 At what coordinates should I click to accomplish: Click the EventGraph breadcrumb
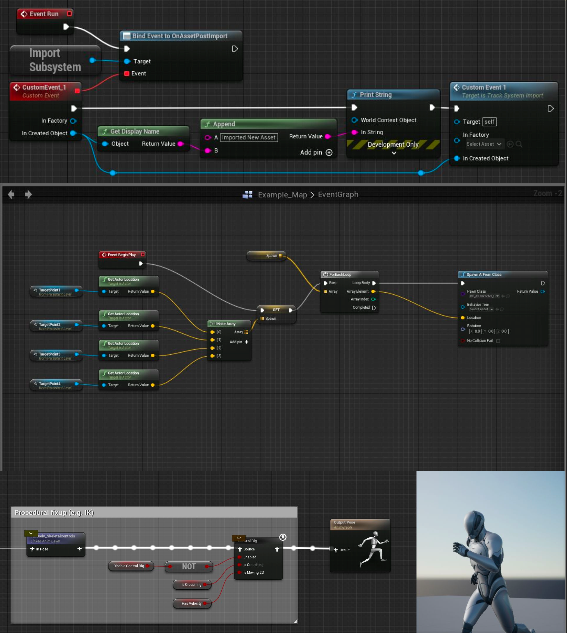[338, 195]
